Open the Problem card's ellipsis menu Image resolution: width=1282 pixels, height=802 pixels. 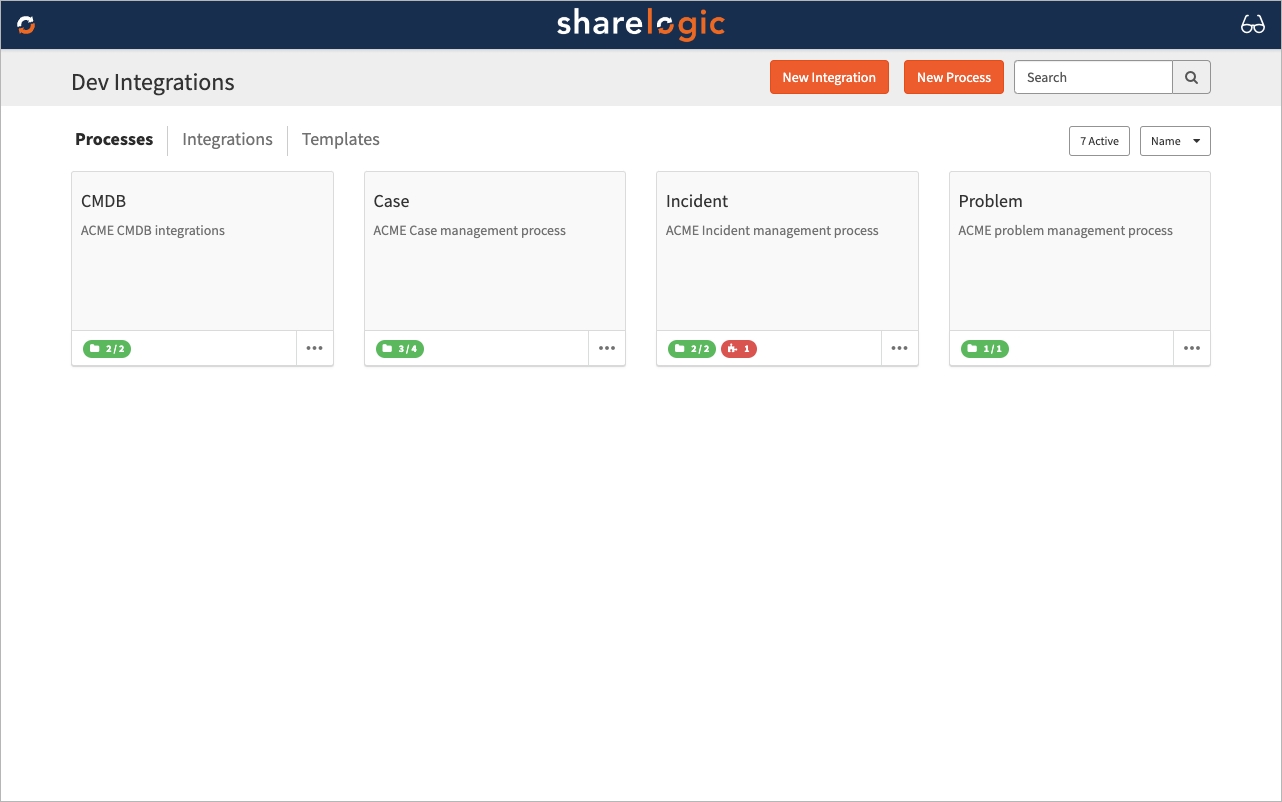click(1191, 348)
